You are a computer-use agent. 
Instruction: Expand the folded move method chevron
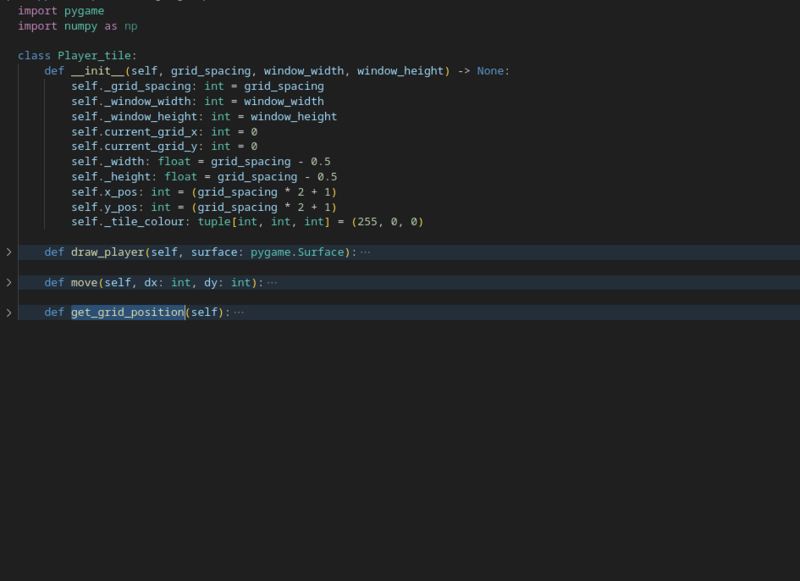click(9, 282)
